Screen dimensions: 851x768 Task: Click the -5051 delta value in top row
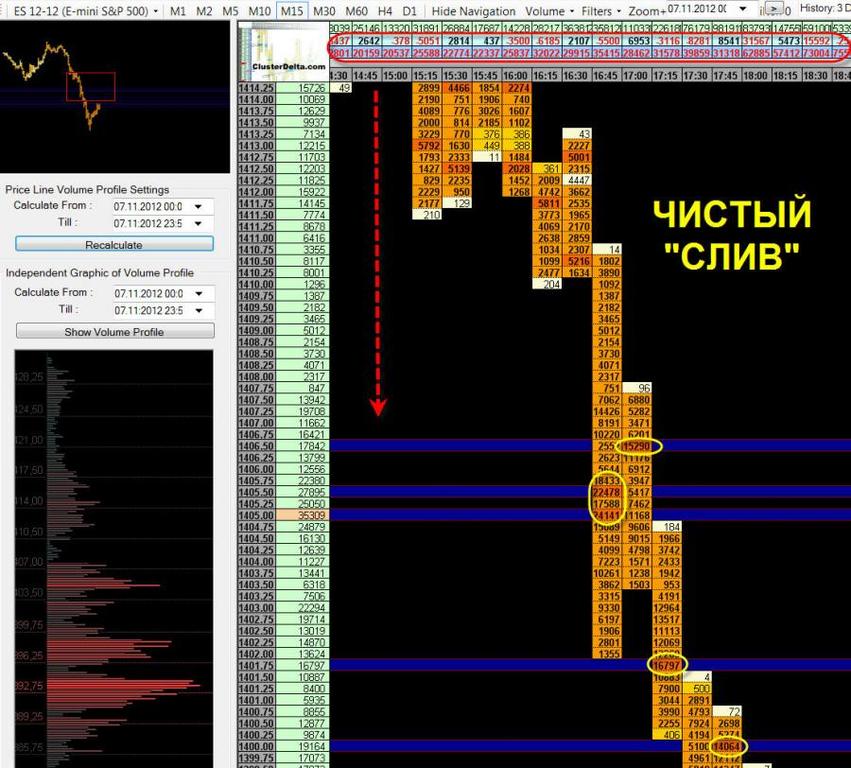click(x=427, y=41)
